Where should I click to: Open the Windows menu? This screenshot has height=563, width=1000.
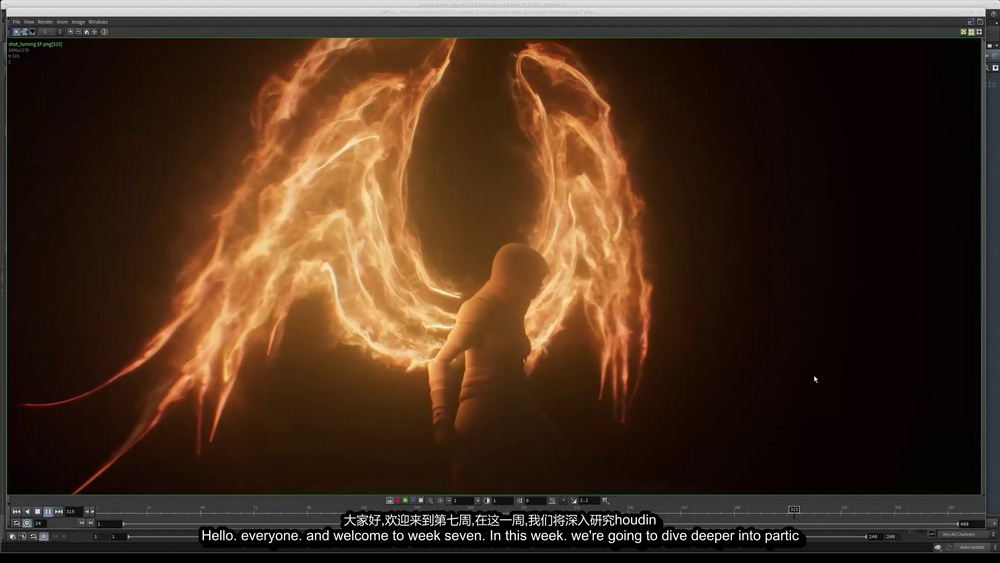point(98,22)
